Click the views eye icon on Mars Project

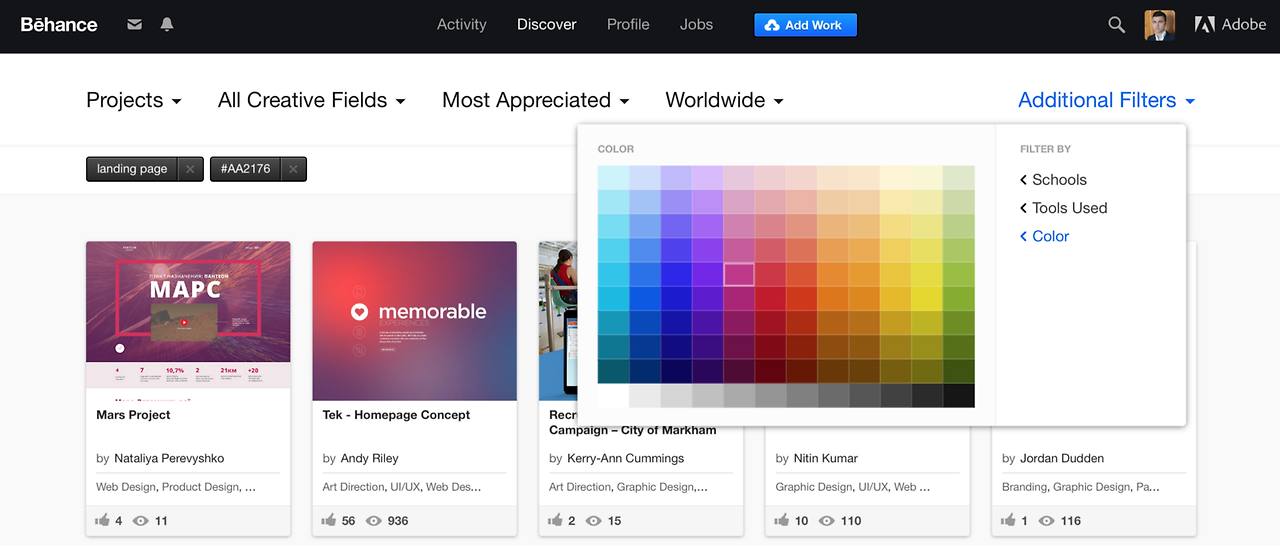pyautogui.click(x=141, y=521)
